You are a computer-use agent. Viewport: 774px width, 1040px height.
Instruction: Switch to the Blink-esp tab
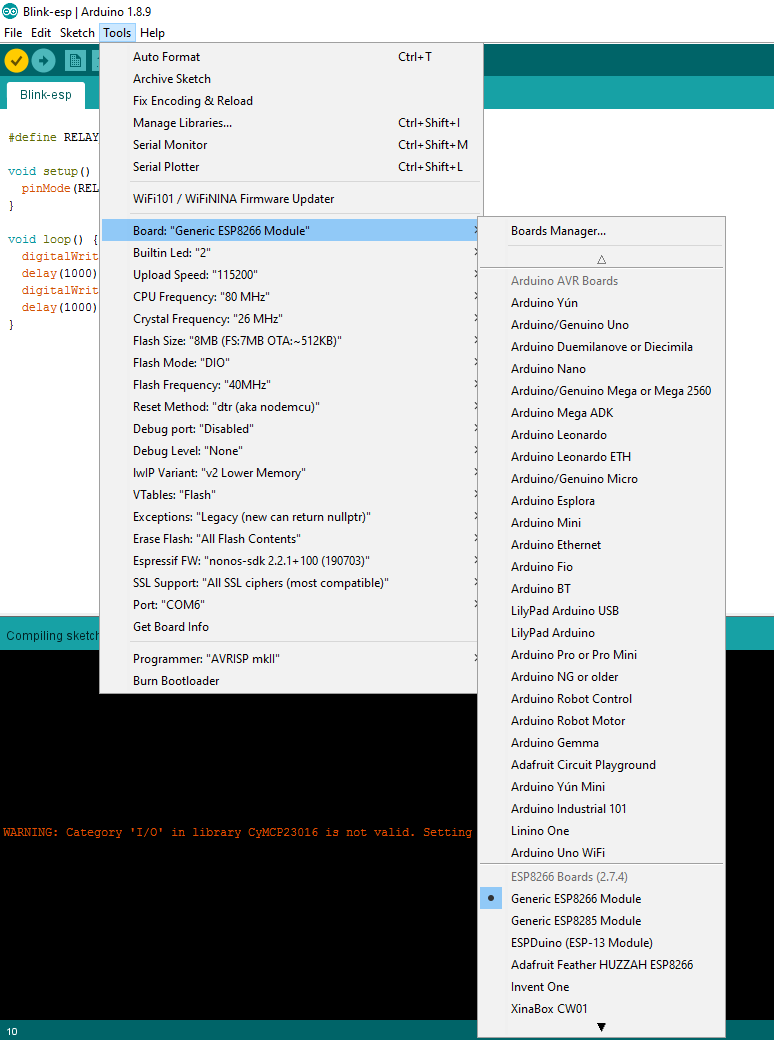(46, 95)
